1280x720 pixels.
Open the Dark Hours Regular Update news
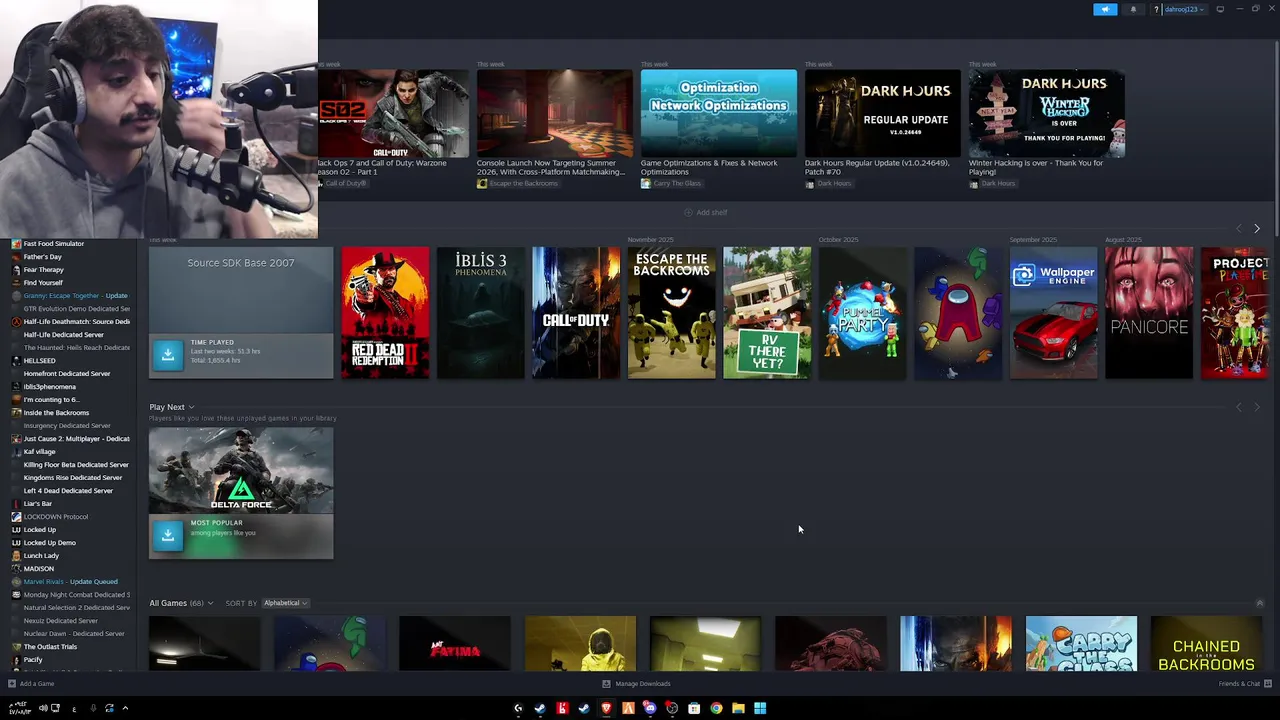(883, 113)
